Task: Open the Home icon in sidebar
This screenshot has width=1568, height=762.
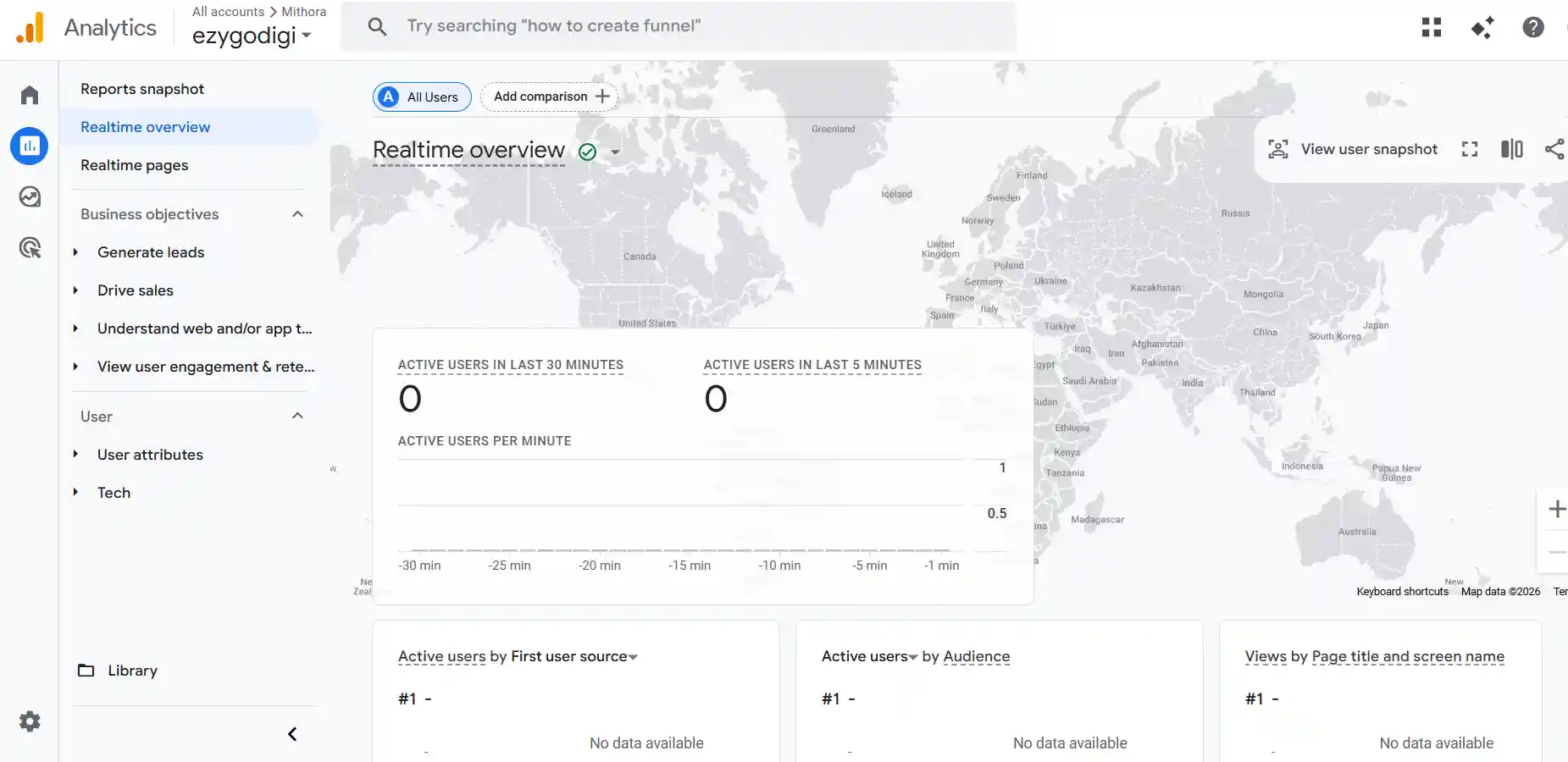Action: coord(30,94)
